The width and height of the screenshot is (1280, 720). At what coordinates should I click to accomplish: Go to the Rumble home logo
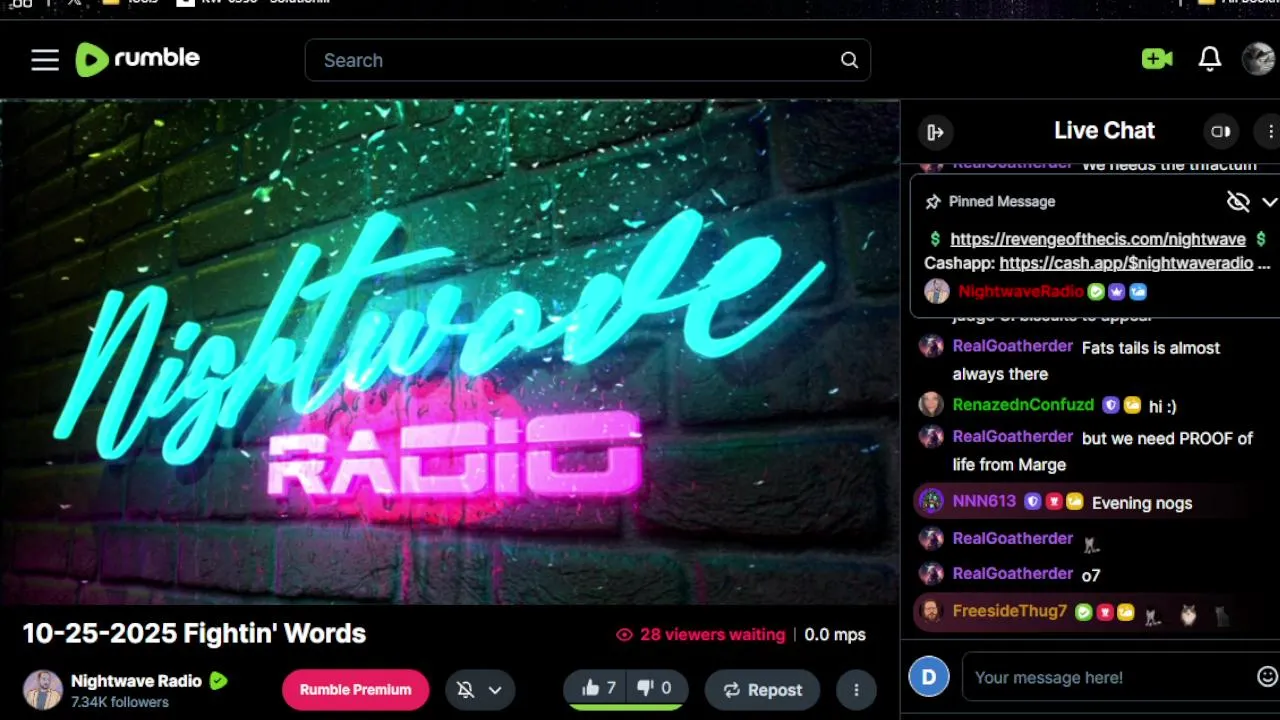[138, 59]
